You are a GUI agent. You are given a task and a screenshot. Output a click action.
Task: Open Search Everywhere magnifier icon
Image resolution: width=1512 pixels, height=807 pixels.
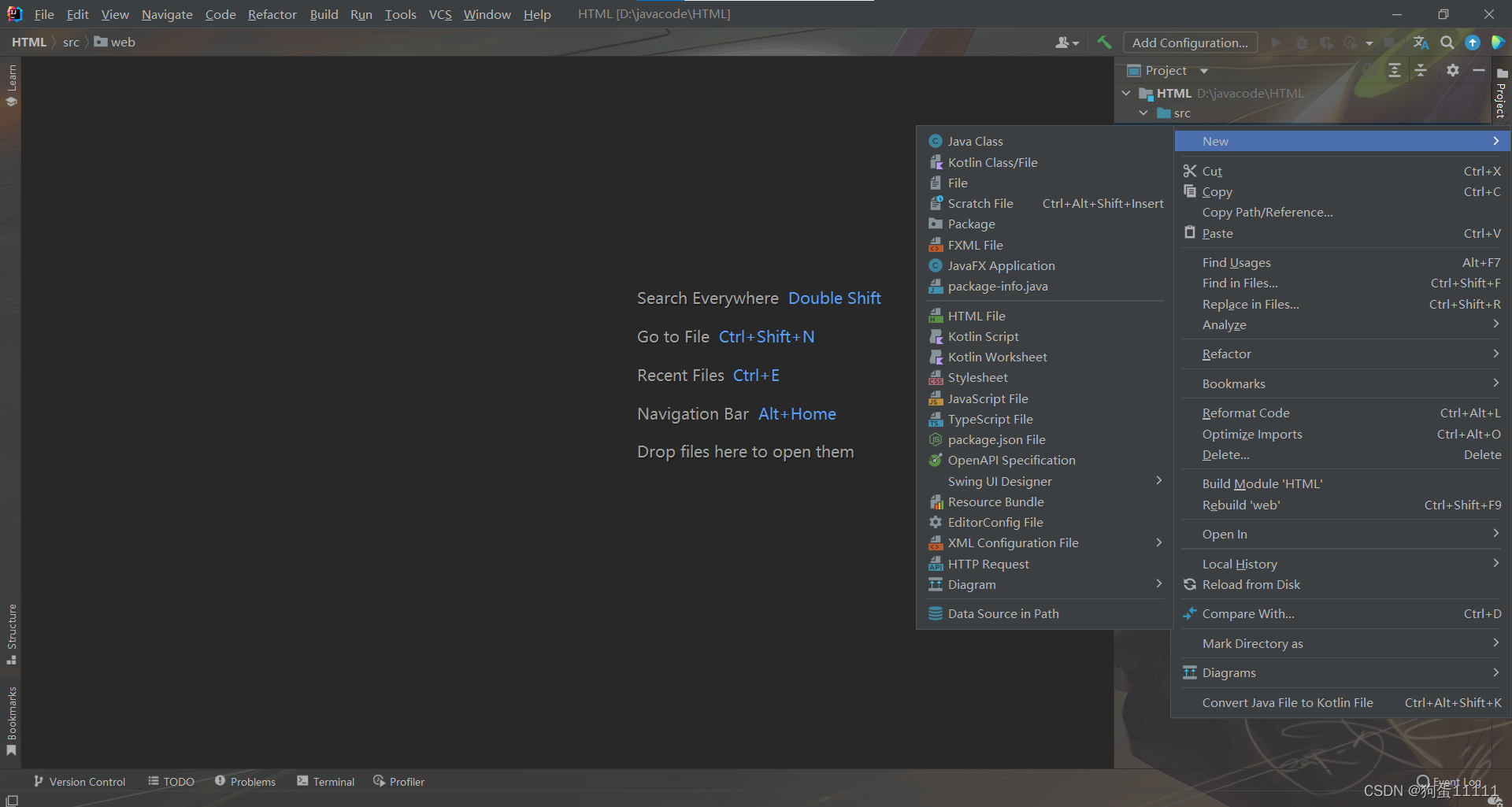coord(1447,43)
